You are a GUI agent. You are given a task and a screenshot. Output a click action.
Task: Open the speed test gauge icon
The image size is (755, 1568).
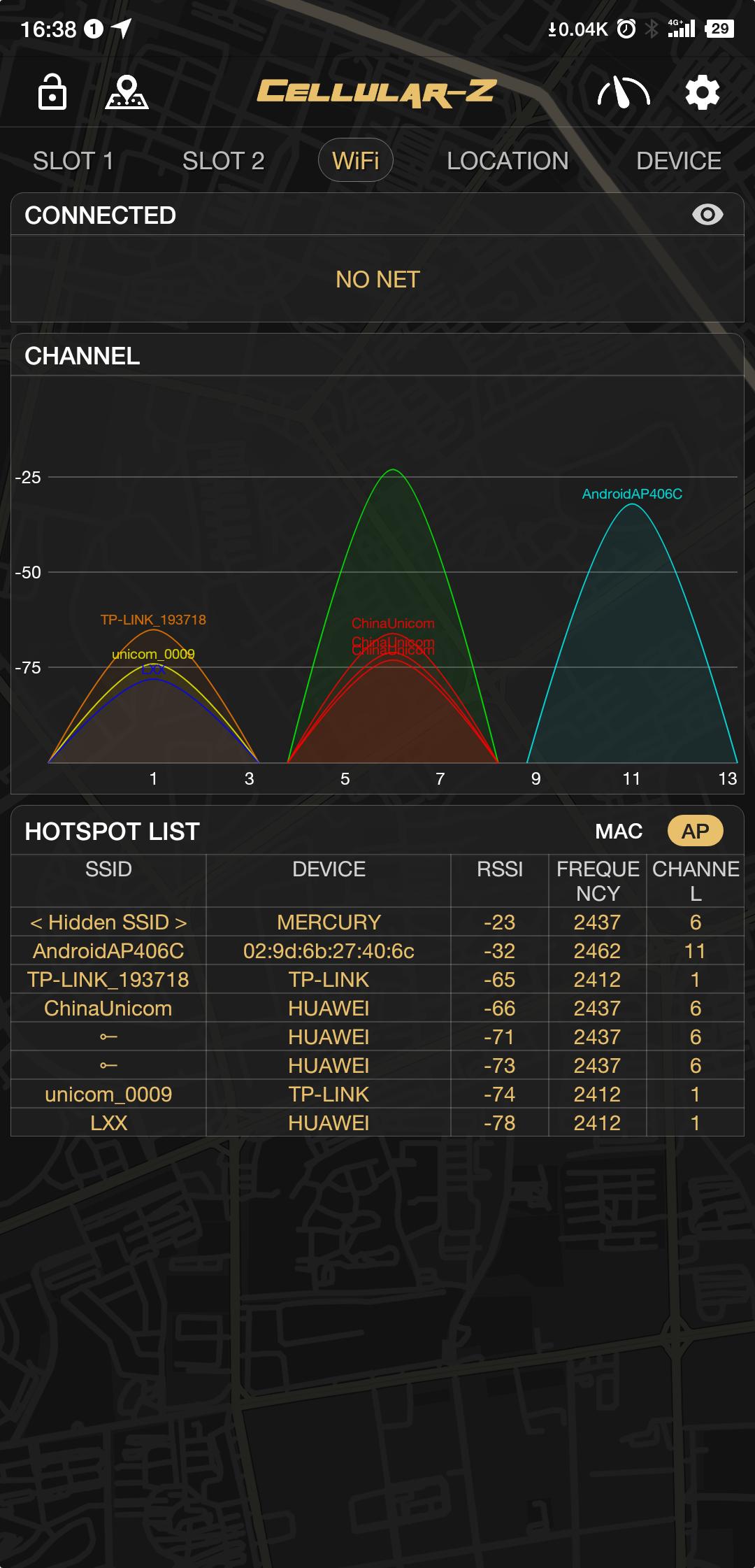point(624,92)
